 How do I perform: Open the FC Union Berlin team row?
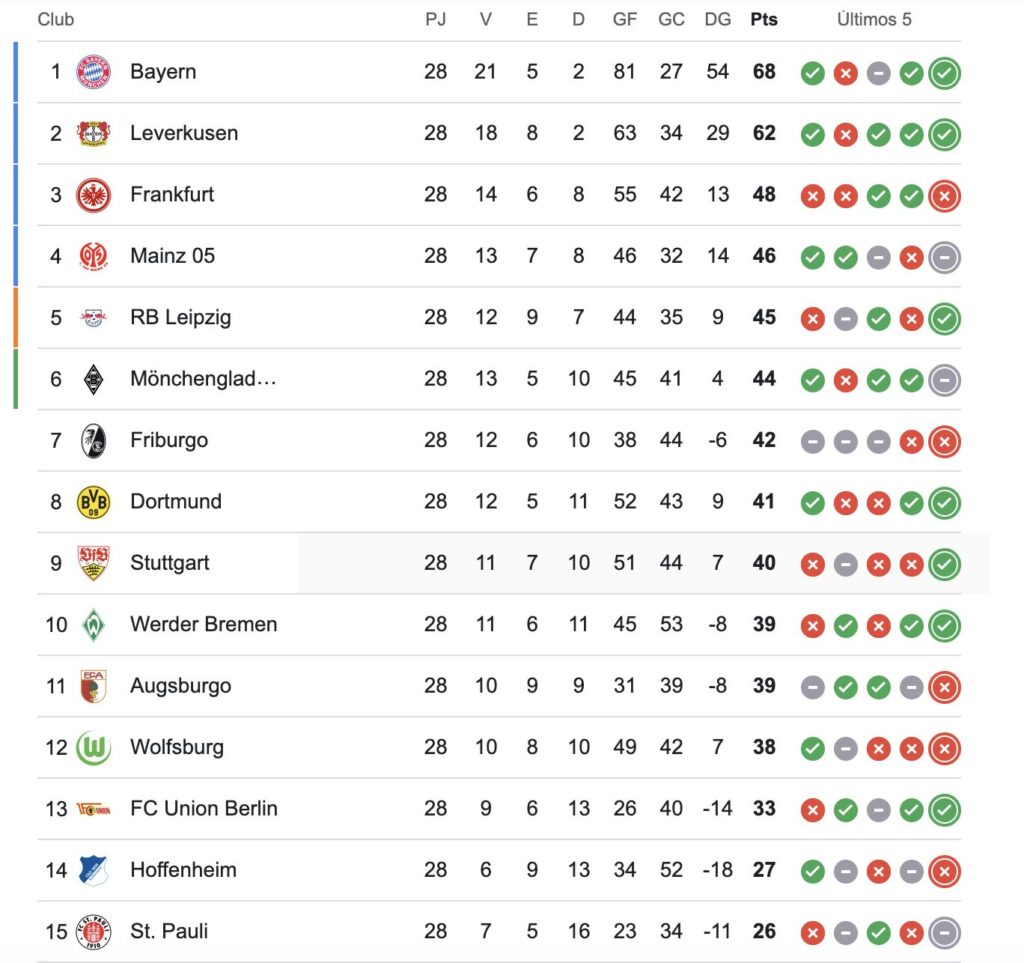tap(499, 809)
